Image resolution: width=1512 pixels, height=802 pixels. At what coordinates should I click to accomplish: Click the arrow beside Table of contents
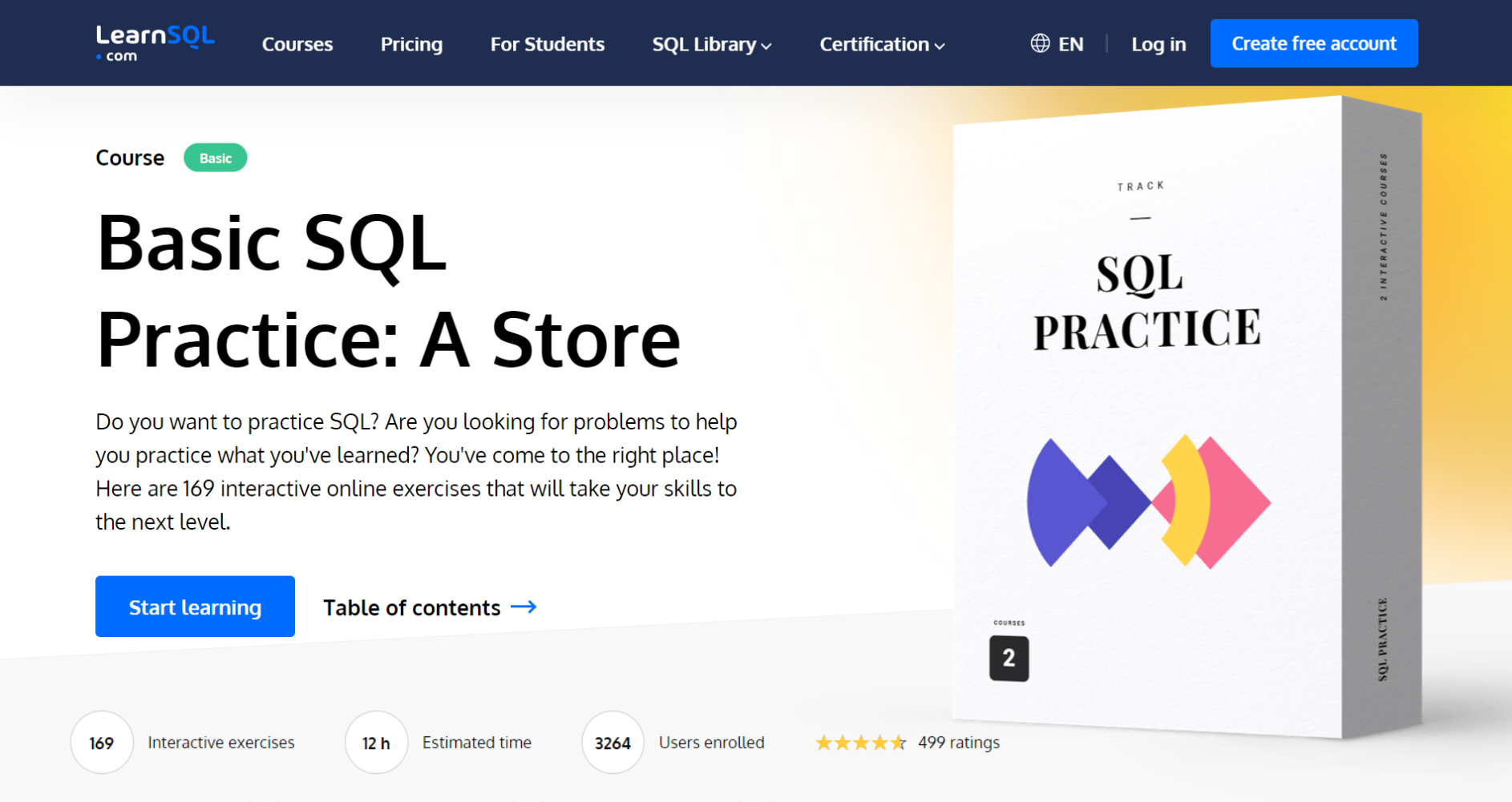524,607
